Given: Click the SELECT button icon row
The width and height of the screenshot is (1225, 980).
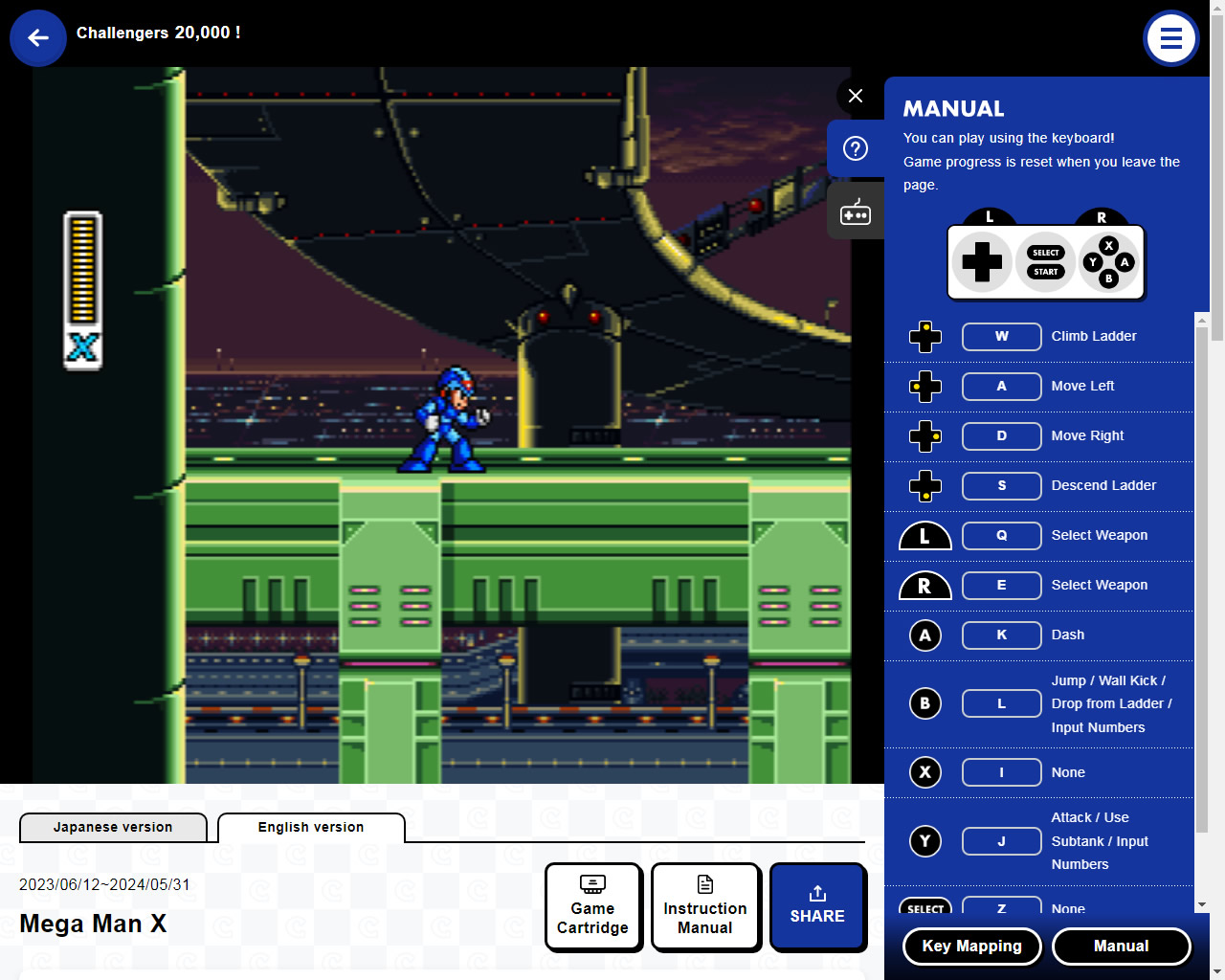Looking at the screenshot, I should coord(925,906).
